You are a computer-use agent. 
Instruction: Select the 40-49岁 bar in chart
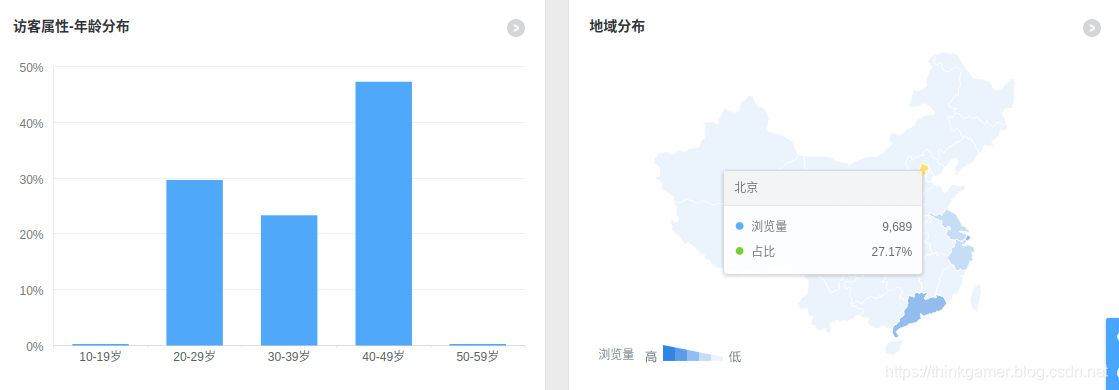(x=383, y=214)
